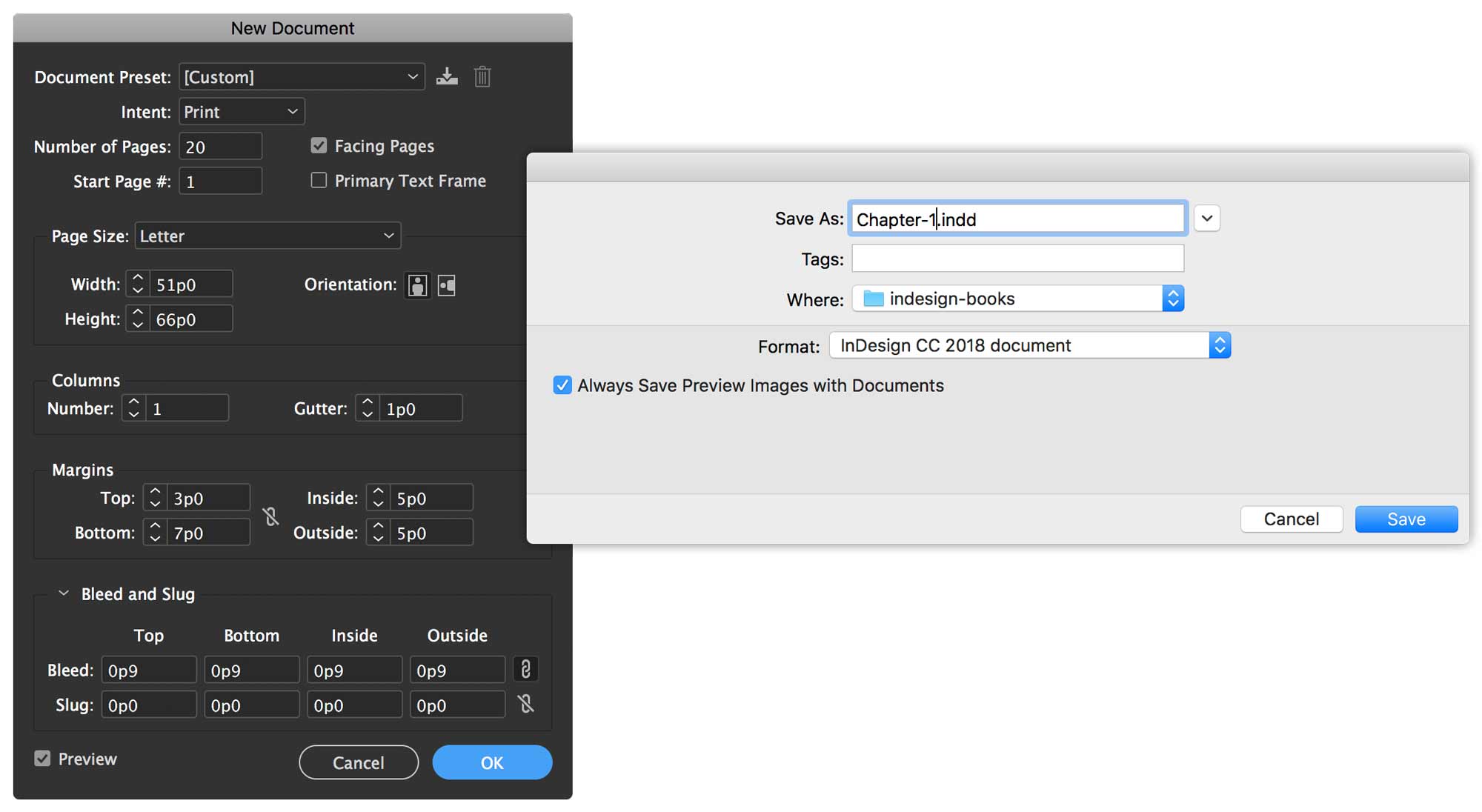
Task: Select portrait orientation icon
Action: 418,285
